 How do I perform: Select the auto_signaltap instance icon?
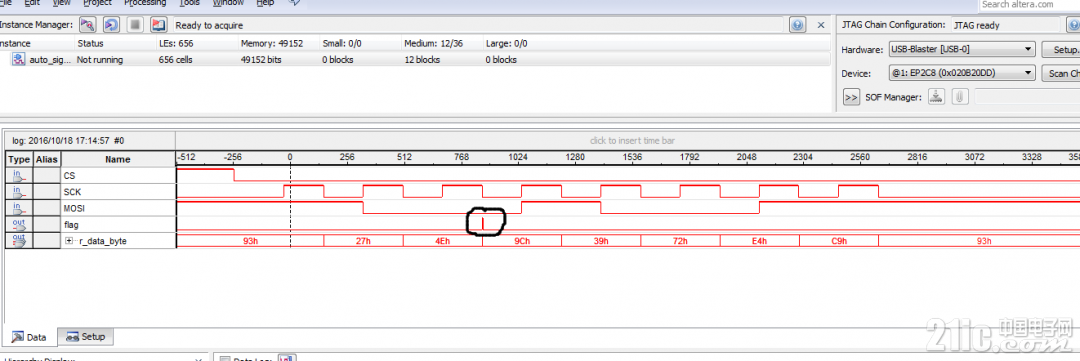[x=19, y=59]
